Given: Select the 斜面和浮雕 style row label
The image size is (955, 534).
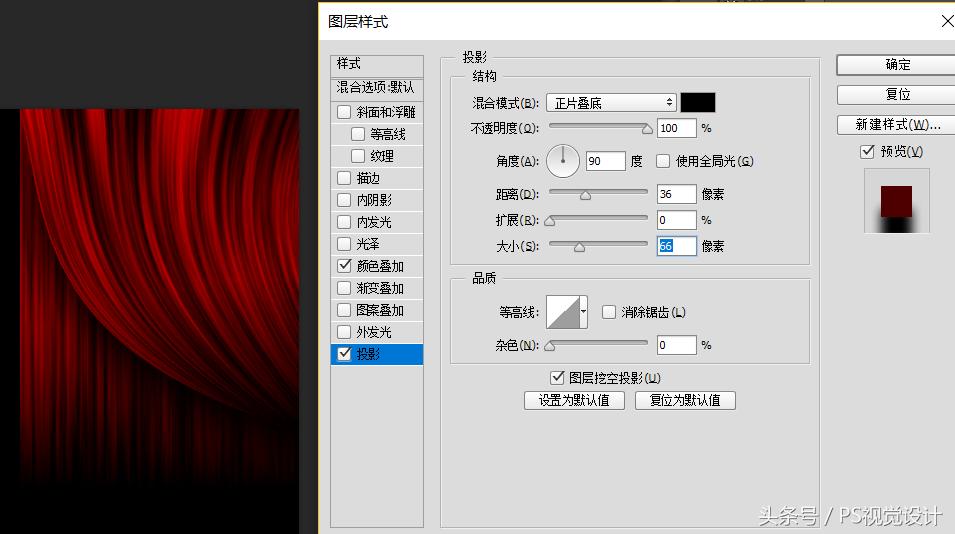Looking at the screenshot, I should (x=386, y=112).
